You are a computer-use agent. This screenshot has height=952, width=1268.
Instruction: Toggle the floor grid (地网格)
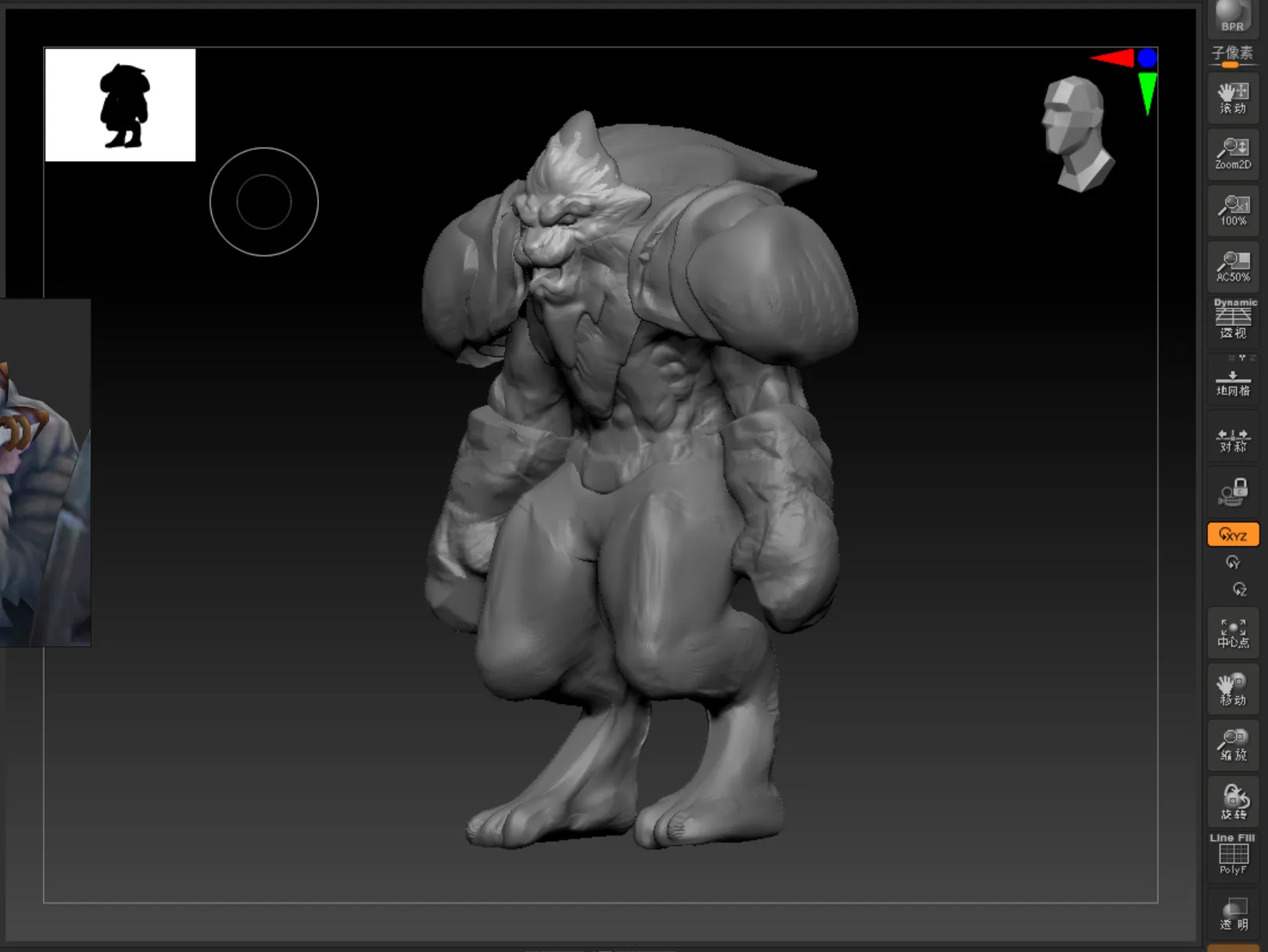click(1233, 381)
